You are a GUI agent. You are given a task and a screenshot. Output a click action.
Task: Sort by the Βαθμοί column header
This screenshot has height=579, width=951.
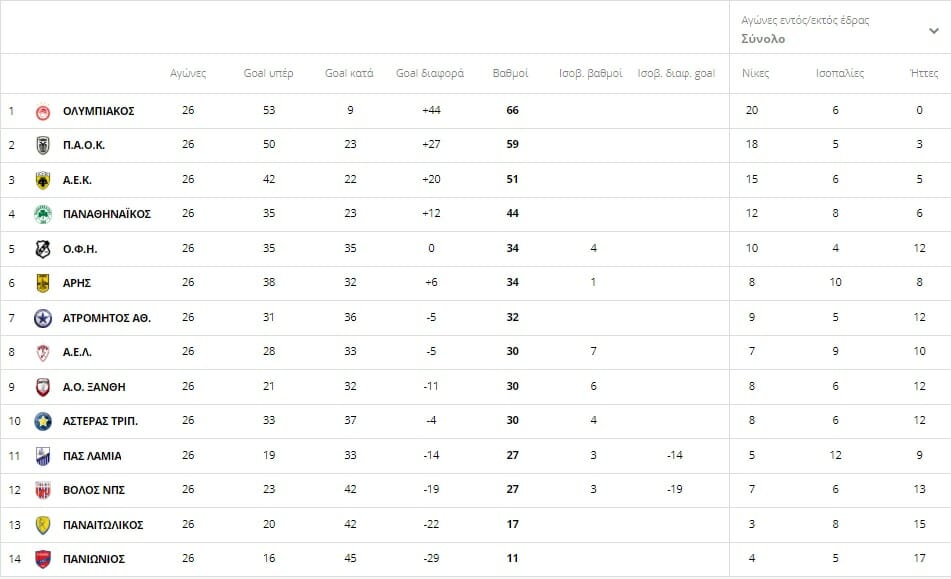(511, 74)
